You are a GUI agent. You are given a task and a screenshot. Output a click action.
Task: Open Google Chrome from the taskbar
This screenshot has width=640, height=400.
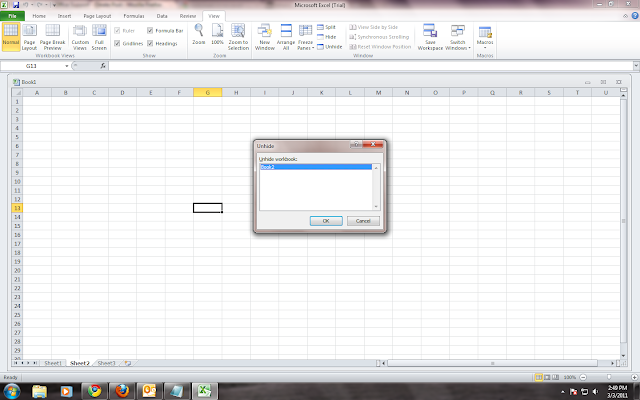(x=95, y=391)
